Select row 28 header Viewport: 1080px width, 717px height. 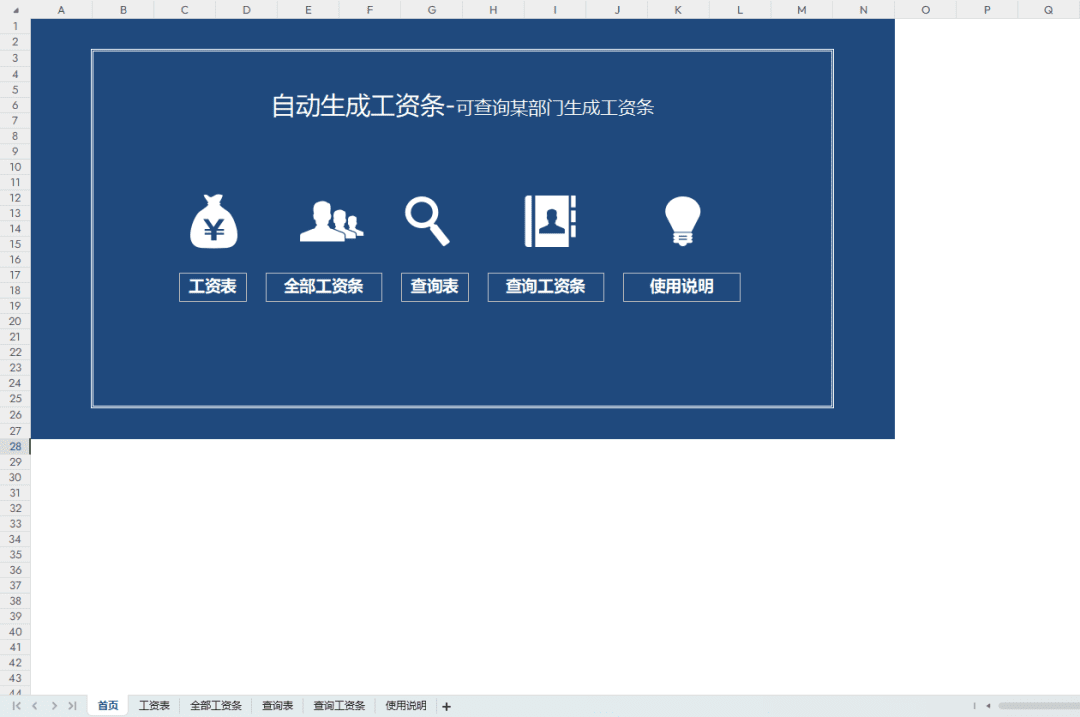(15, 446)
